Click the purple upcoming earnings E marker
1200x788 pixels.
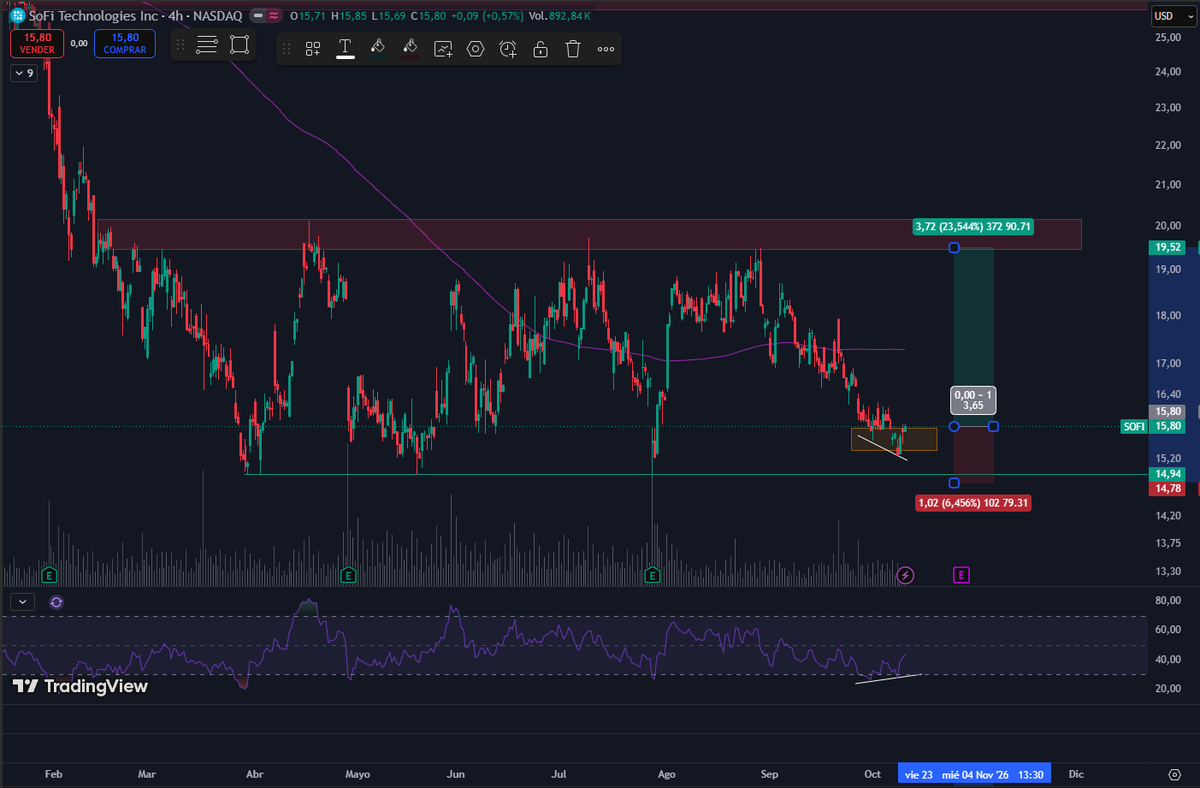point(961,575)
